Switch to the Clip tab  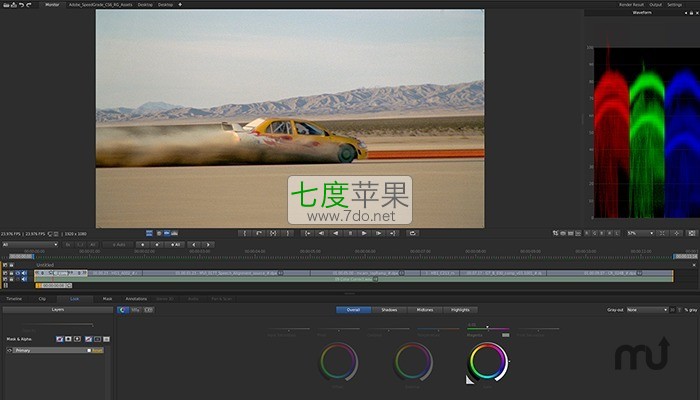tap(42, 299)
